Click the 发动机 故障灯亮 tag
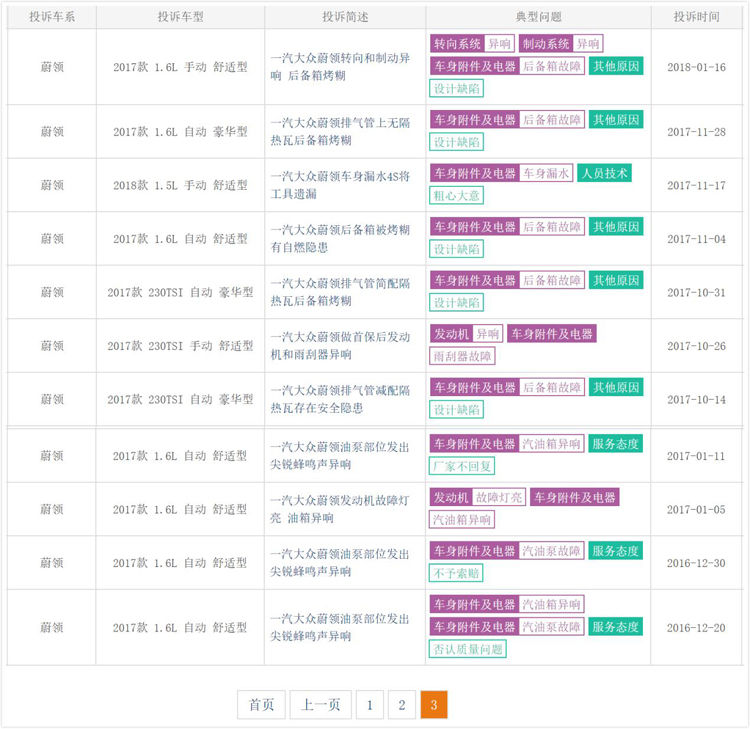The width and height of the screenshot is (750, 729). coord(477,497)
